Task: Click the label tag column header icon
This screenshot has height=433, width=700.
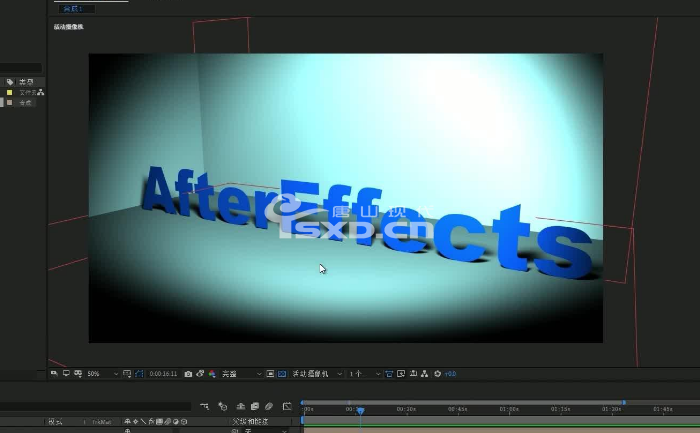Action: click(x=9, y=82)
